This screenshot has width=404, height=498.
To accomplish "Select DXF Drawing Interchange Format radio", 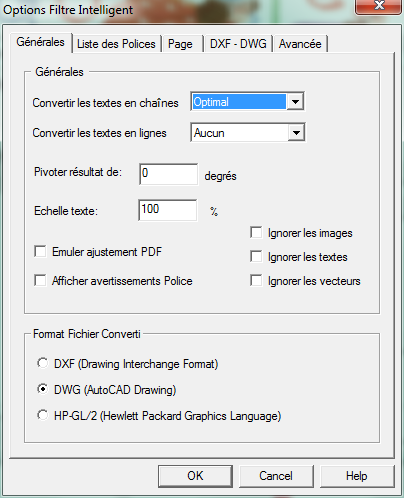I will [43, 363].
